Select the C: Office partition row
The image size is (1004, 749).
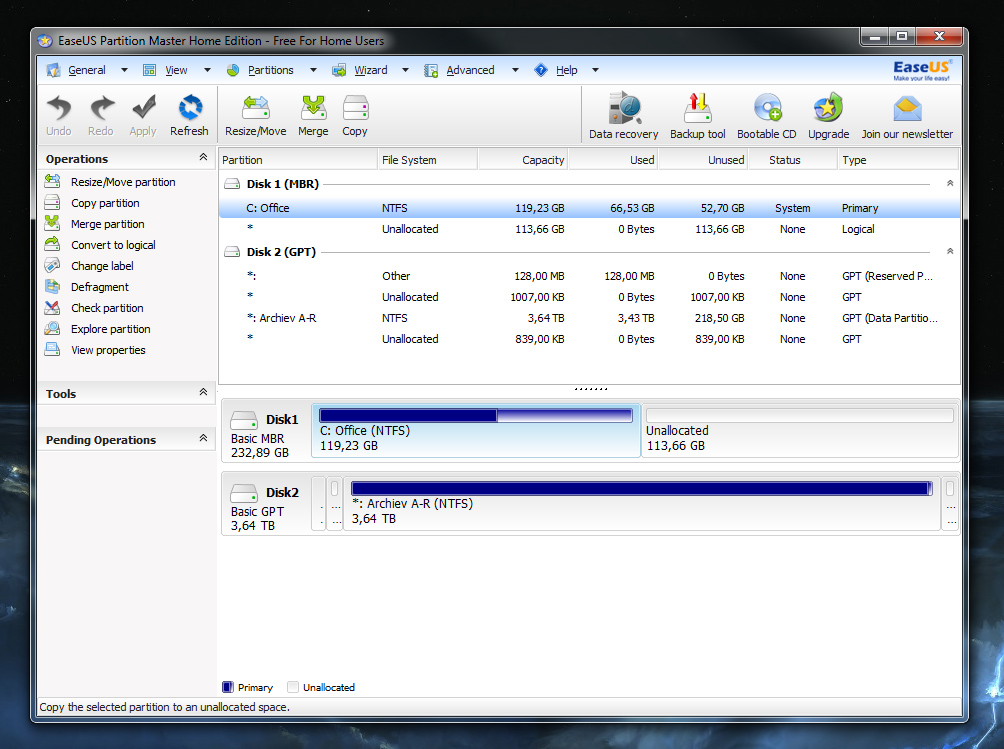tap(589, 208)
